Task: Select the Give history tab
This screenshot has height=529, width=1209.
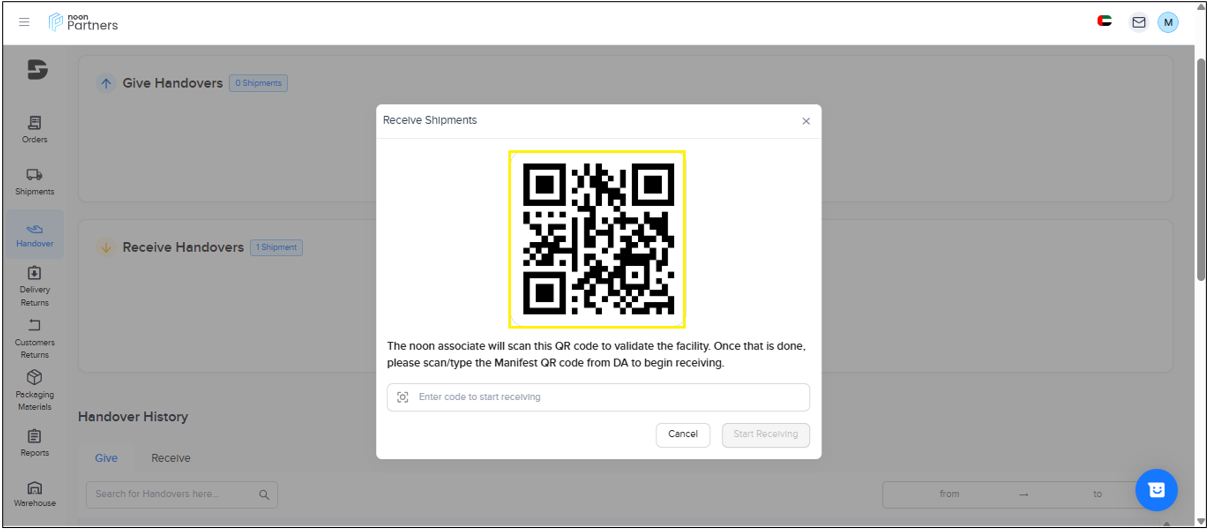Action: (106, 458)
